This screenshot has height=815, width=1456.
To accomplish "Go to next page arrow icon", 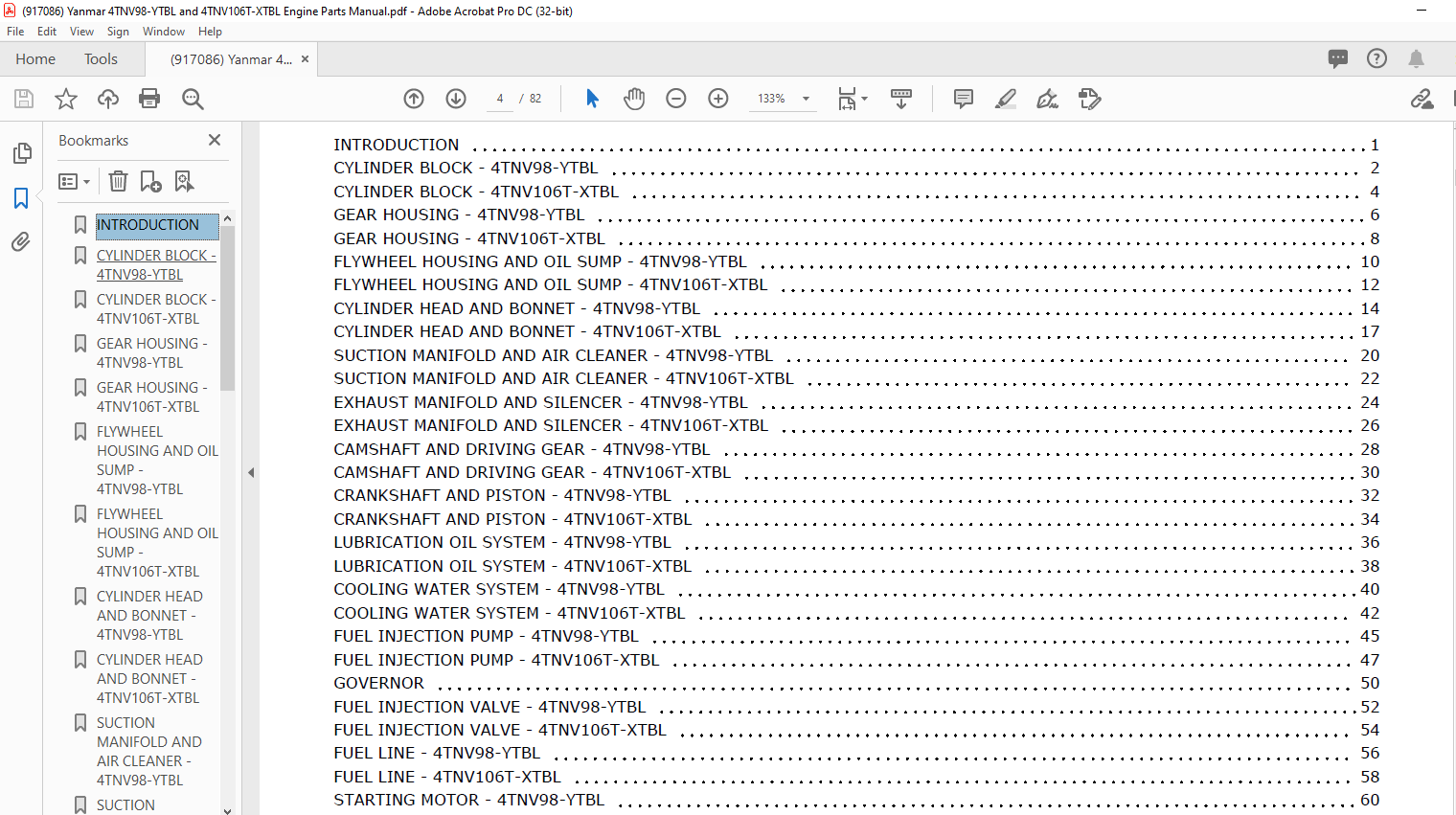I will coord(456,99).
